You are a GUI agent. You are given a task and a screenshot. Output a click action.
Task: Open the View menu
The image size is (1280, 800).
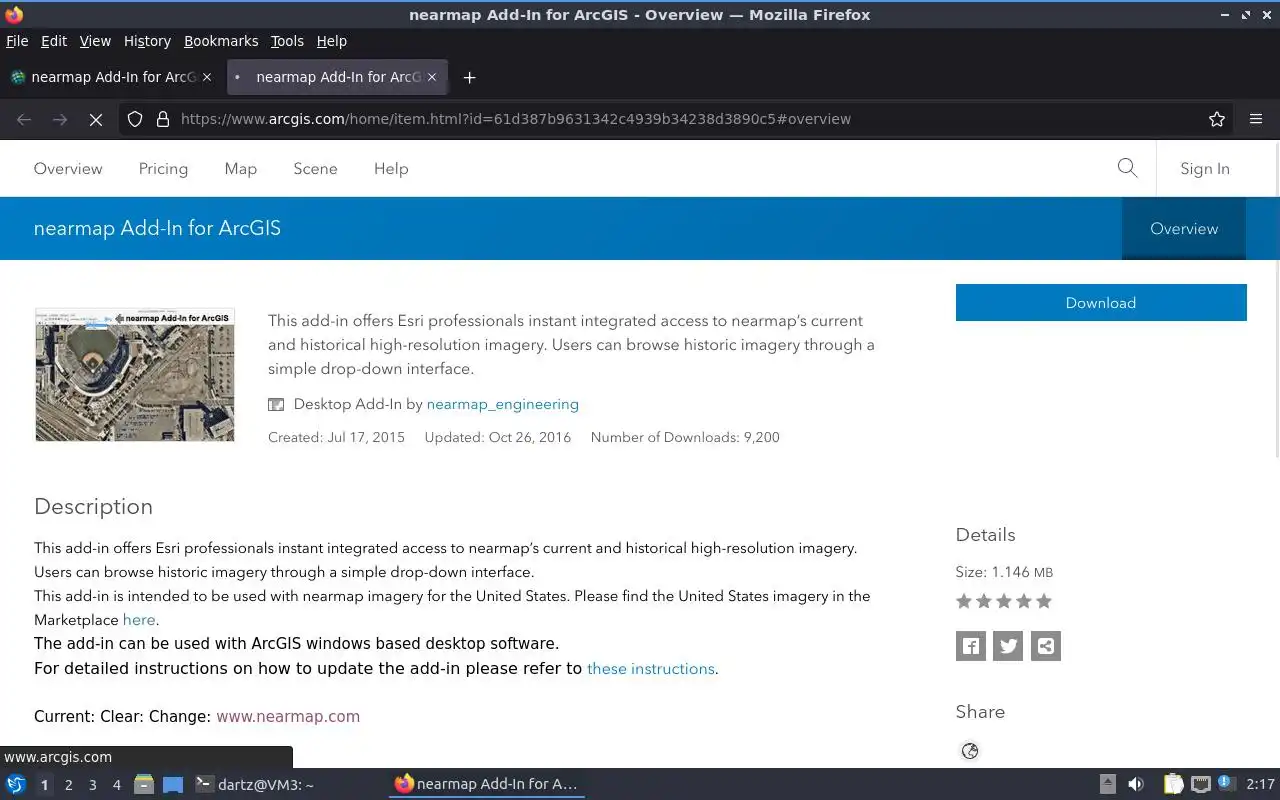point(95,41)
